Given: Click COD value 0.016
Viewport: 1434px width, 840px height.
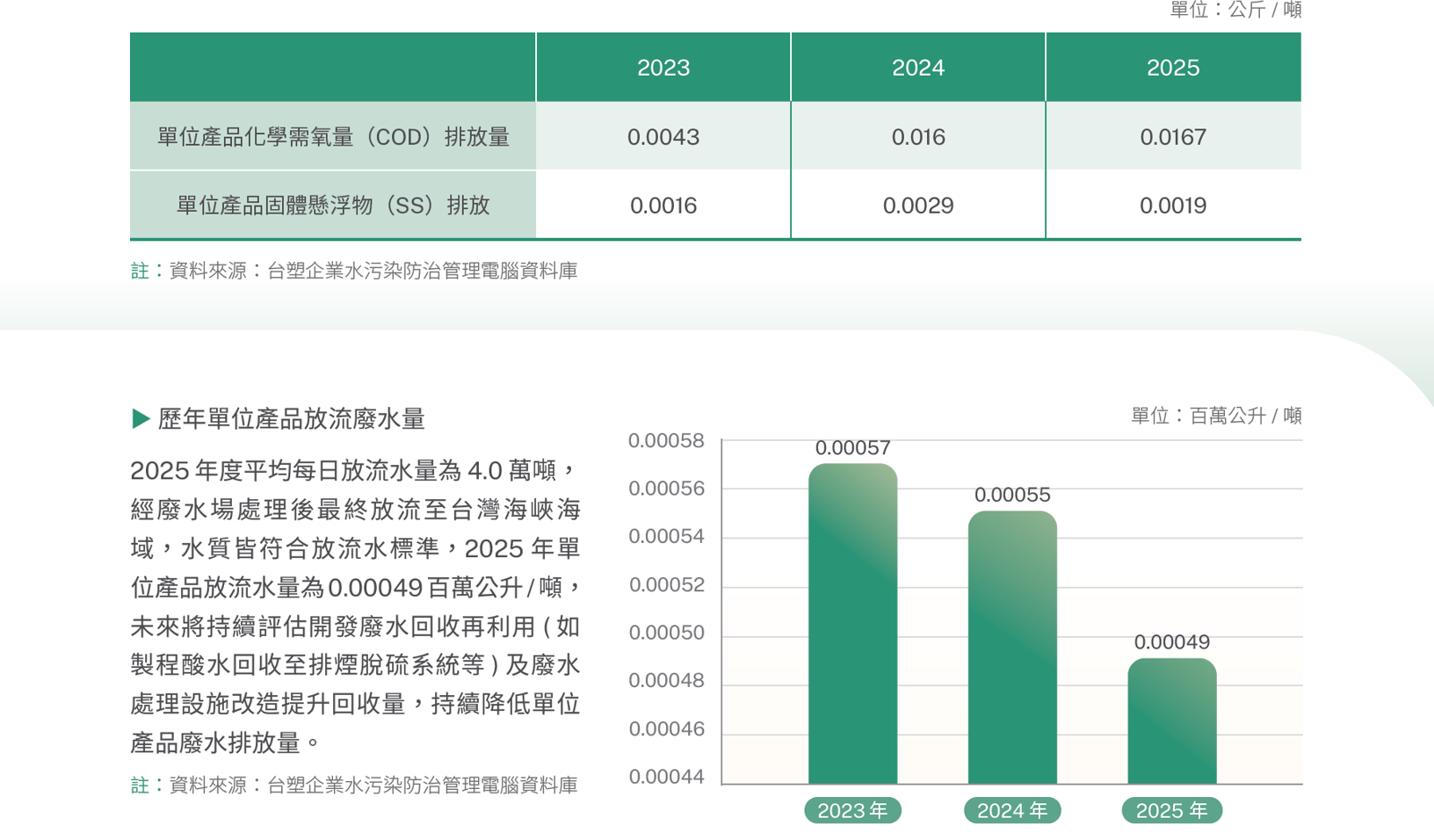Looking at the screenshot, I should coord(918,137).
